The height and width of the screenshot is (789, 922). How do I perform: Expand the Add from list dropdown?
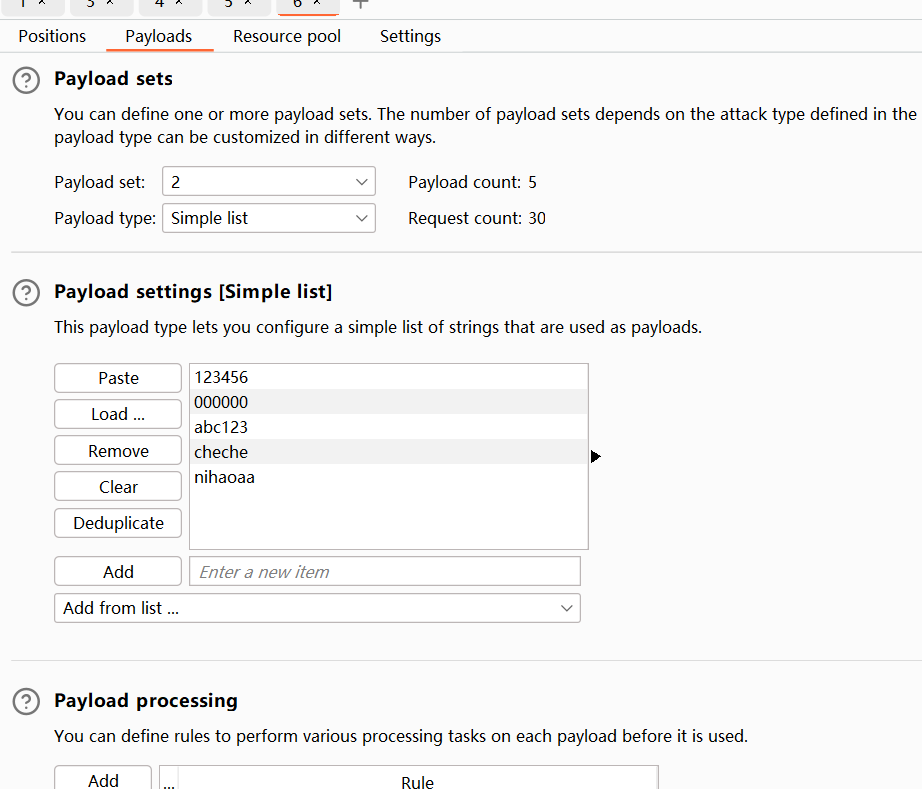[318, 608]
